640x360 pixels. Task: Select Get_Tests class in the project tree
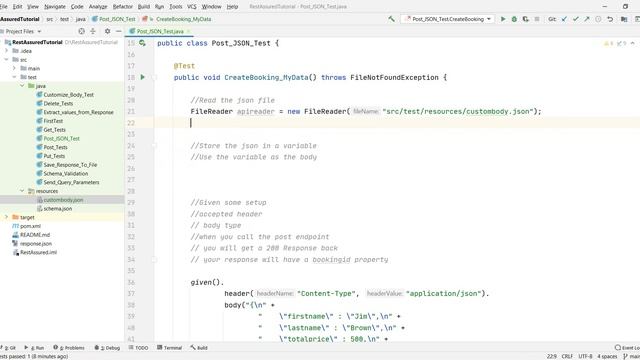pyautogui.click(x=54, y=130)
